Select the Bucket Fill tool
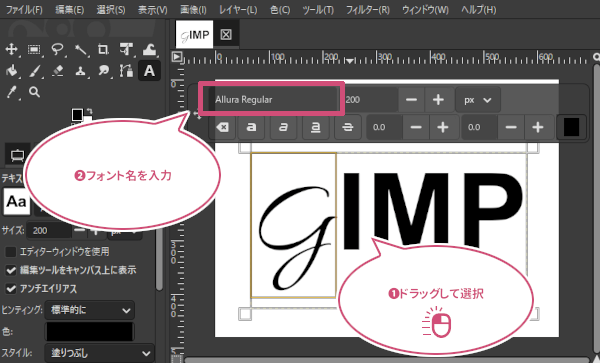This screenshot has width=600, height=363. point(11,71)
